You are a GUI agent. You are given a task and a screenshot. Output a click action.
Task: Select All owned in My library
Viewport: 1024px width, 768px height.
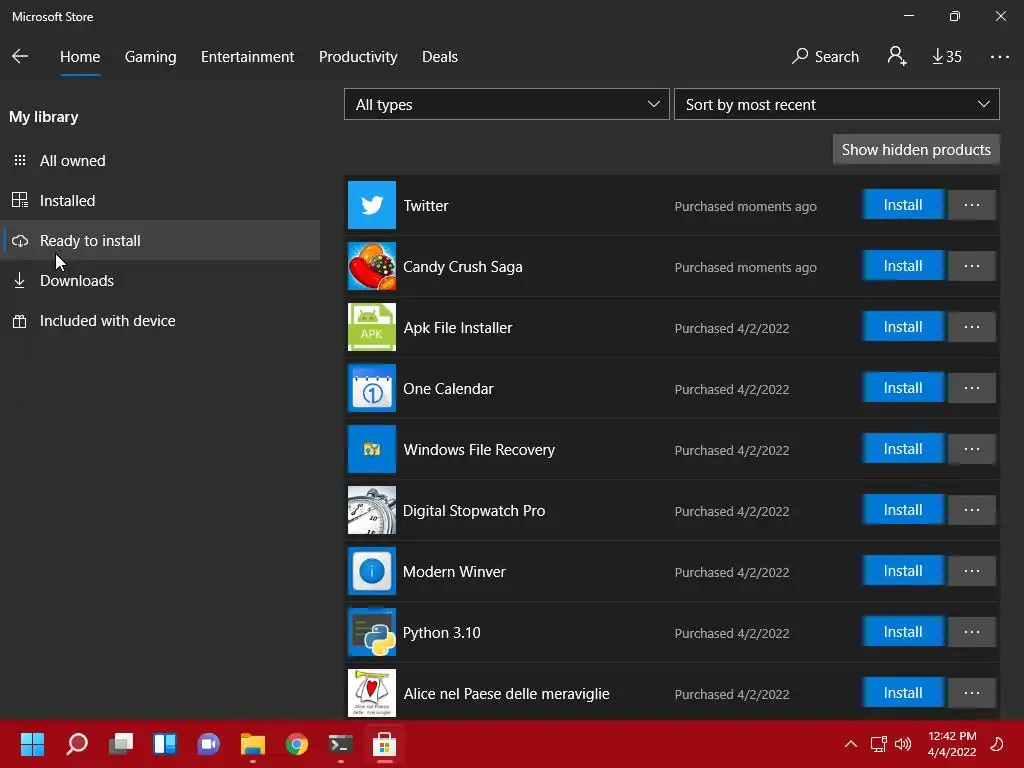click(x=161, y=161)
